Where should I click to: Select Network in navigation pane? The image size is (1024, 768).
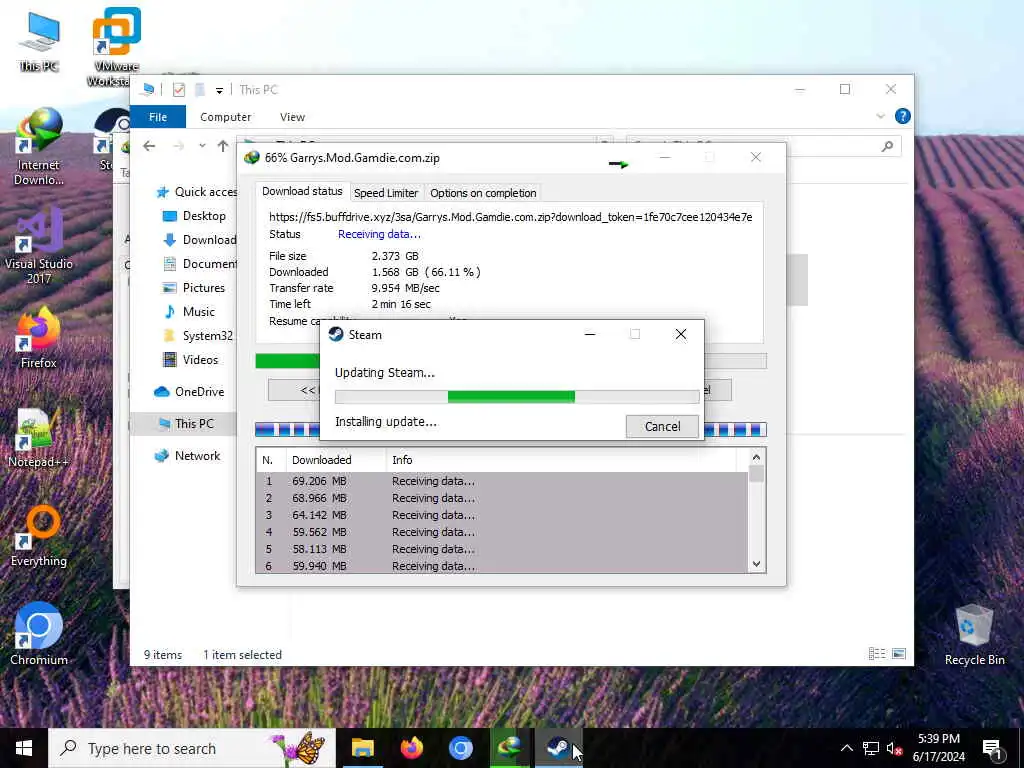(187, 456)
